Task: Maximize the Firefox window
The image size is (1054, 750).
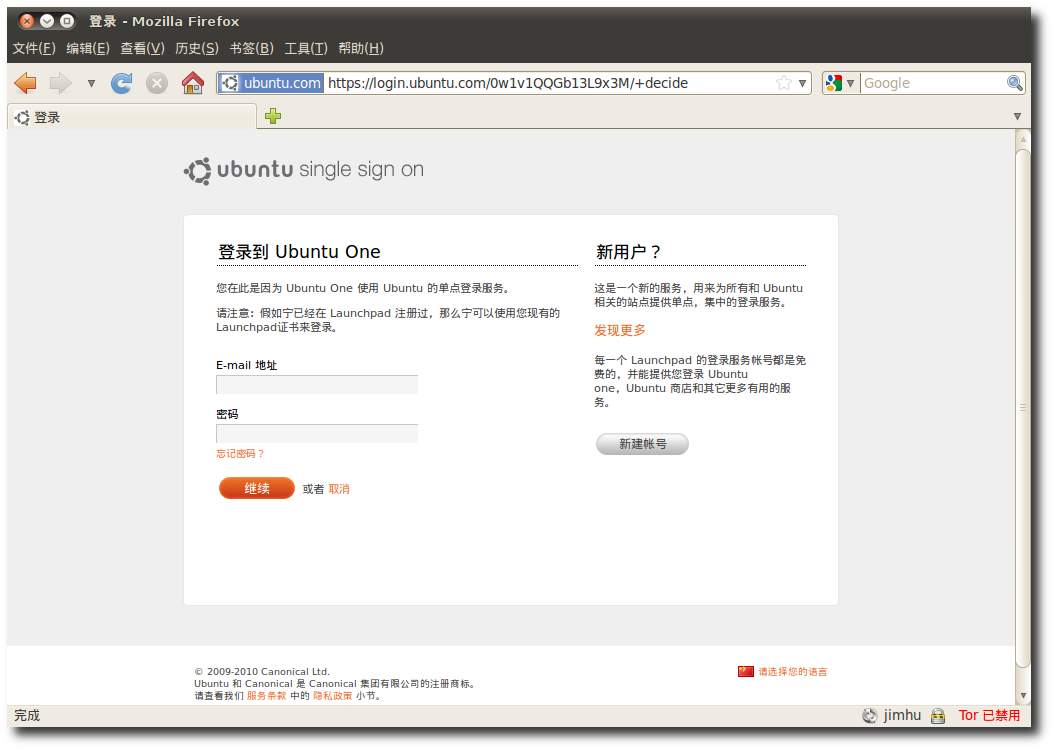Action: click(x=67, y=22)
